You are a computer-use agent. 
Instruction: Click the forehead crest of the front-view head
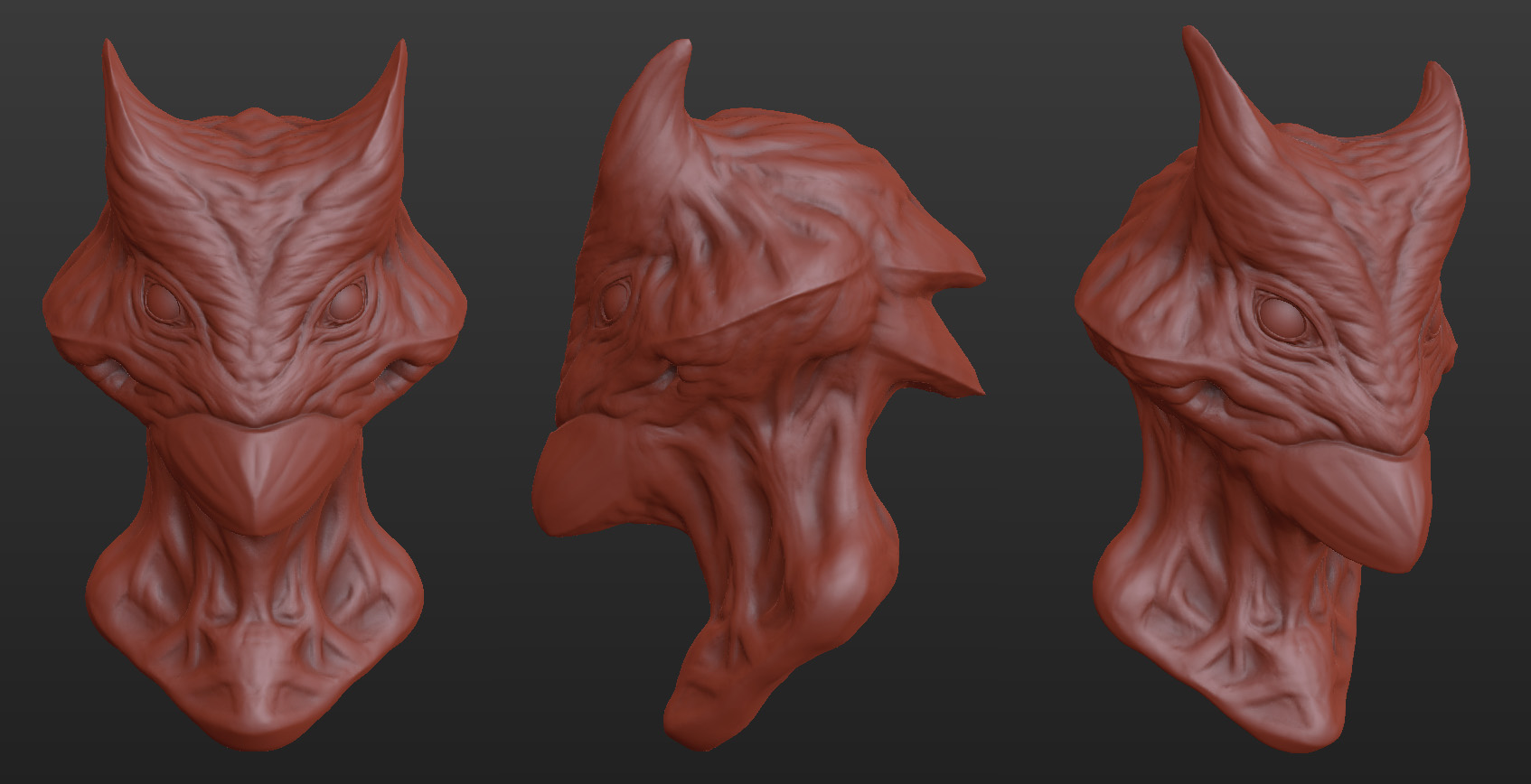[x=255, y=122]
